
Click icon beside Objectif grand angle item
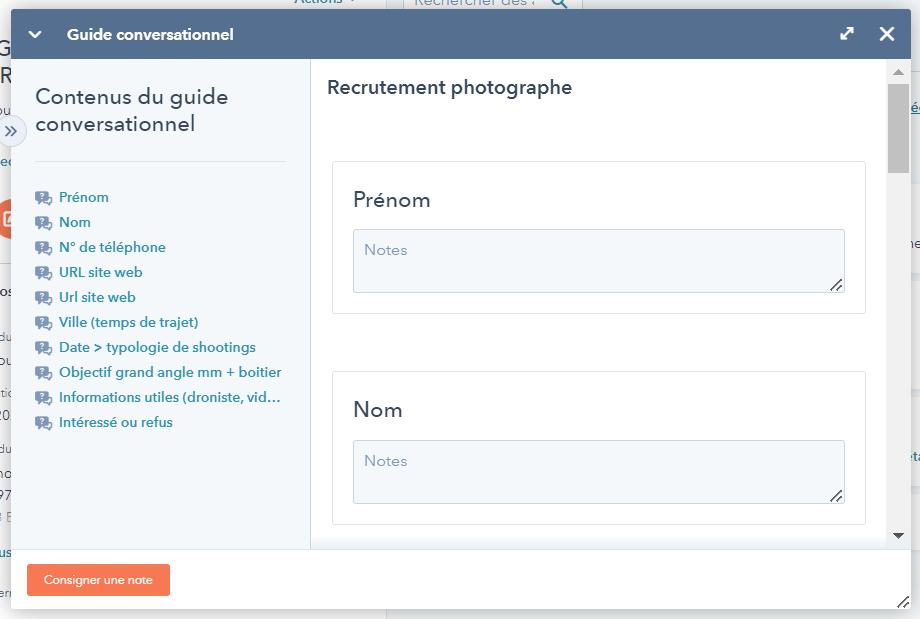pos(43,373)
